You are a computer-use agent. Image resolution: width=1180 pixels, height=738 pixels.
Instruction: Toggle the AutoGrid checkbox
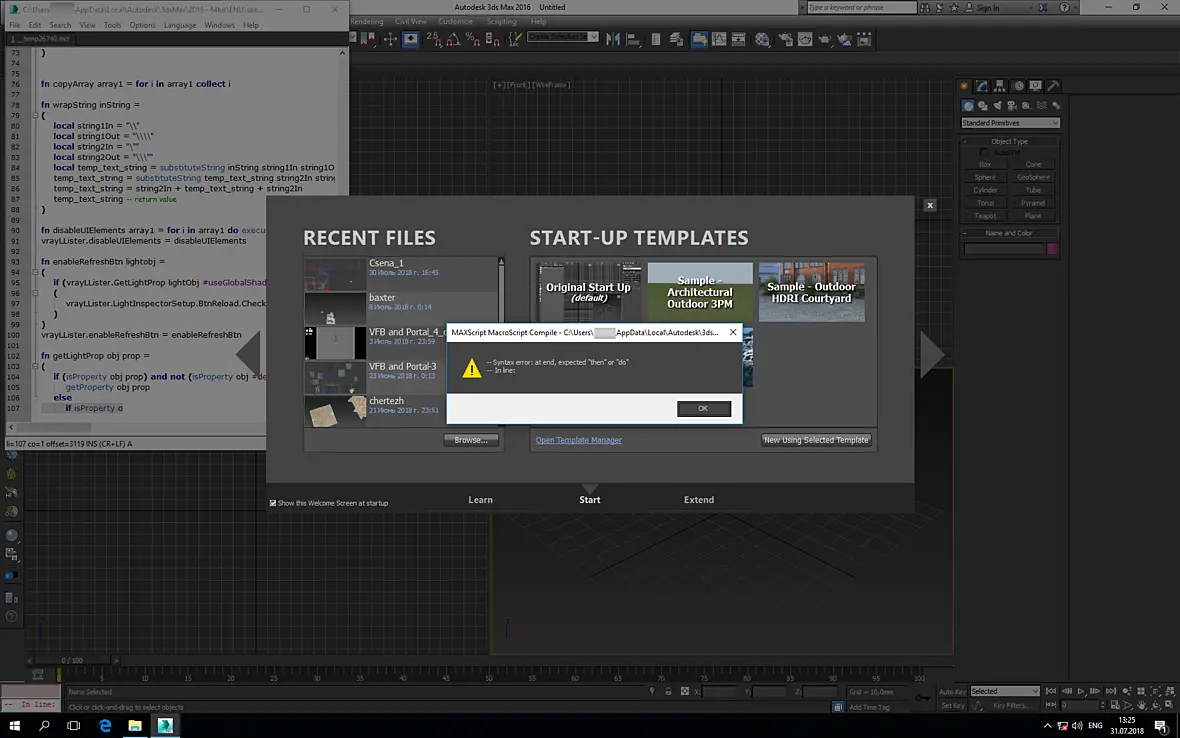pos(984,153)
